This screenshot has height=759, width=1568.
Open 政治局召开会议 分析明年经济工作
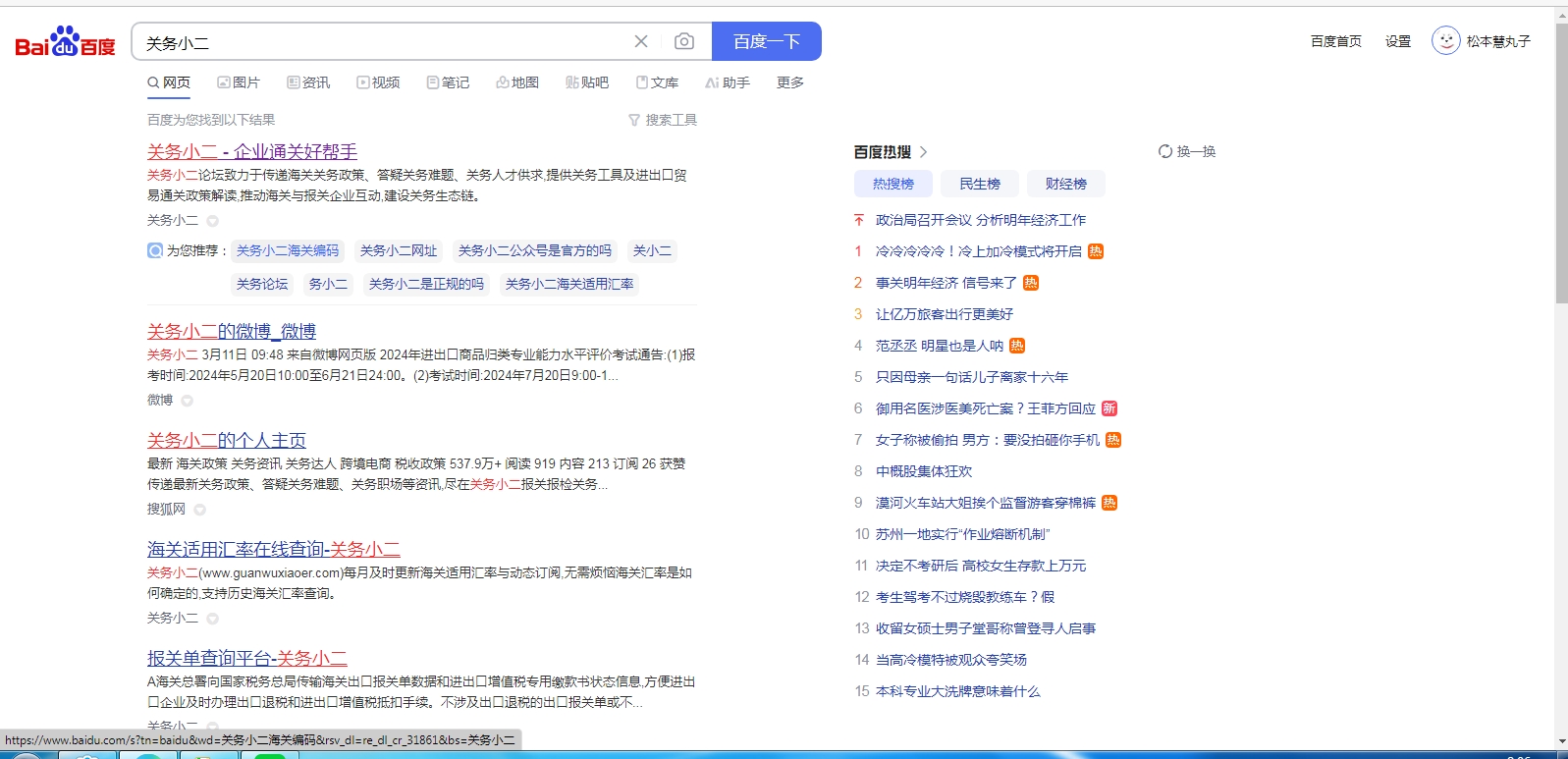pyautogui.click(x=981, y=220)
